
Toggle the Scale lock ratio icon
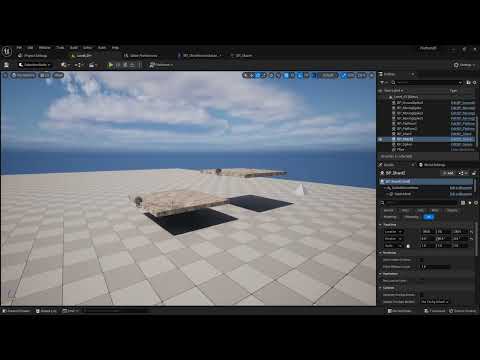pos(408,246)
